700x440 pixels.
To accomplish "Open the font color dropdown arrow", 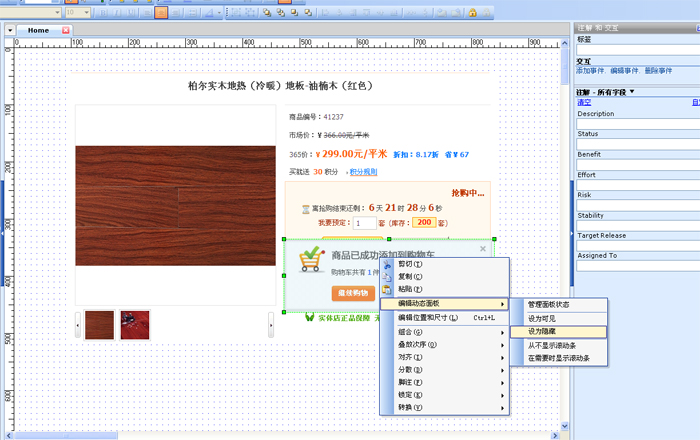I will coord(219,13).
